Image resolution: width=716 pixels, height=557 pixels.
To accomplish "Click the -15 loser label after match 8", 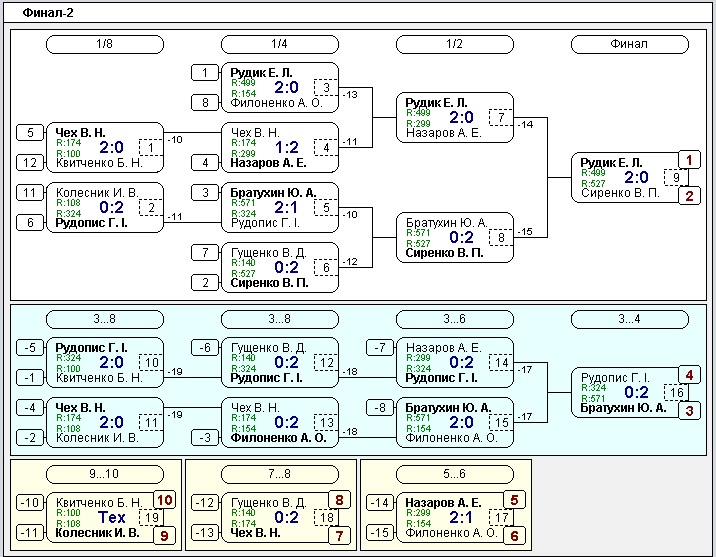I will (526, 231).
